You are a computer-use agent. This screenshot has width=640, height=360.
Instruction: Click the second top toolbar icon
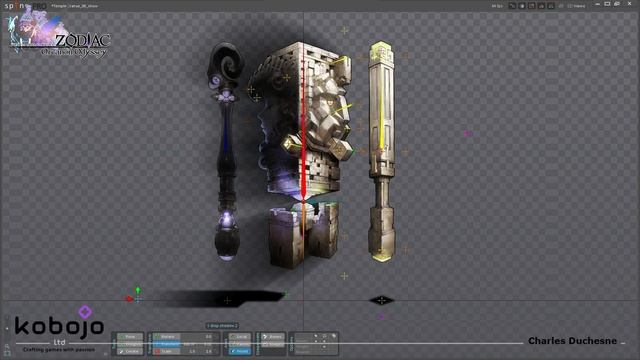pyautogui.click(x=522, y=6)
